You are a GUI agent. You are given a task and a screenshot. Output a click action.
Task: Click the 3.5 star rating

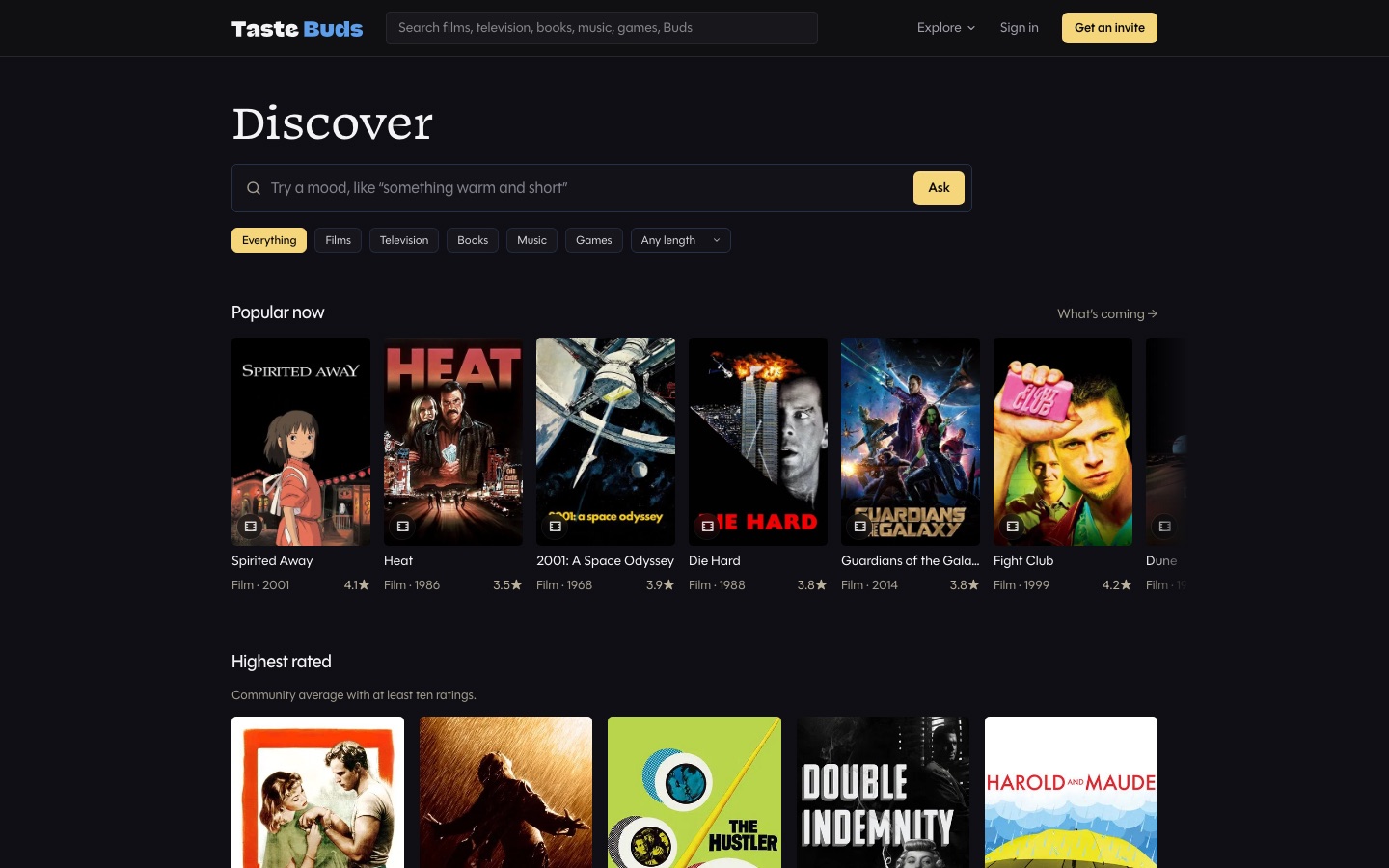pyautogui.click(x=507, y=585)
